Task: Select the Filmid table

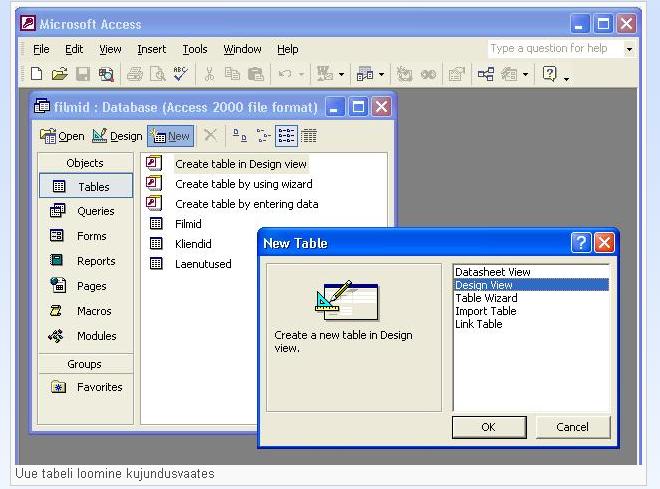Action: coord(188,224)
